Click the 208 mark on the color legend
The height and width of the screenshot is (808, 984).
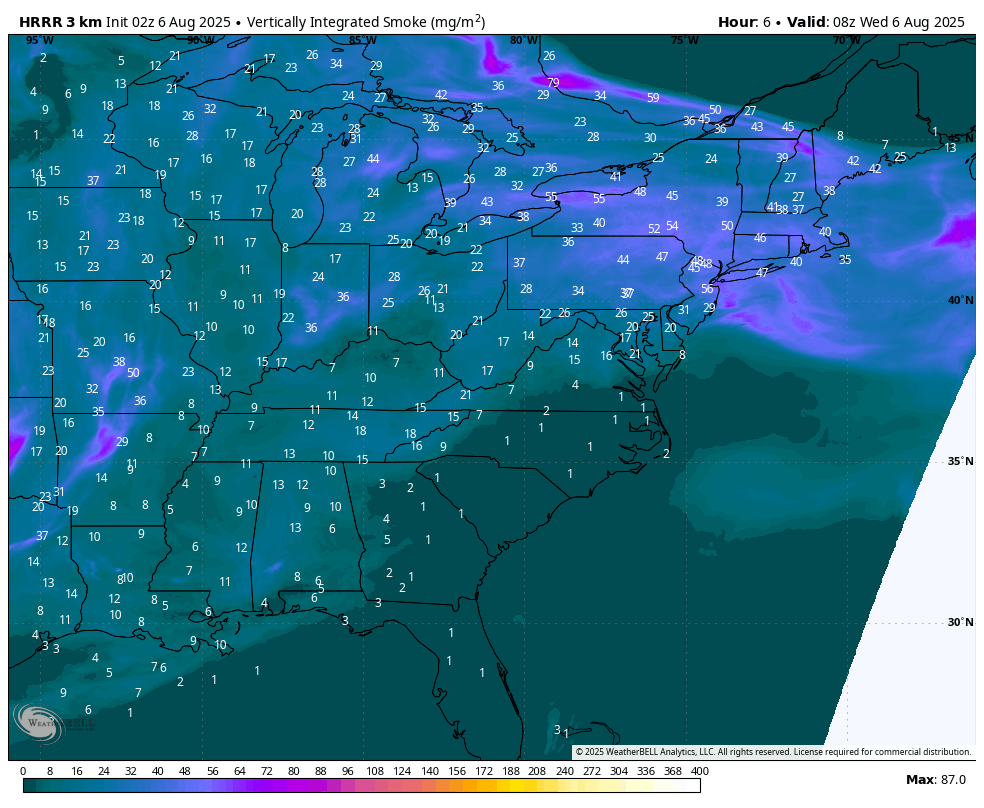point(537,771)
